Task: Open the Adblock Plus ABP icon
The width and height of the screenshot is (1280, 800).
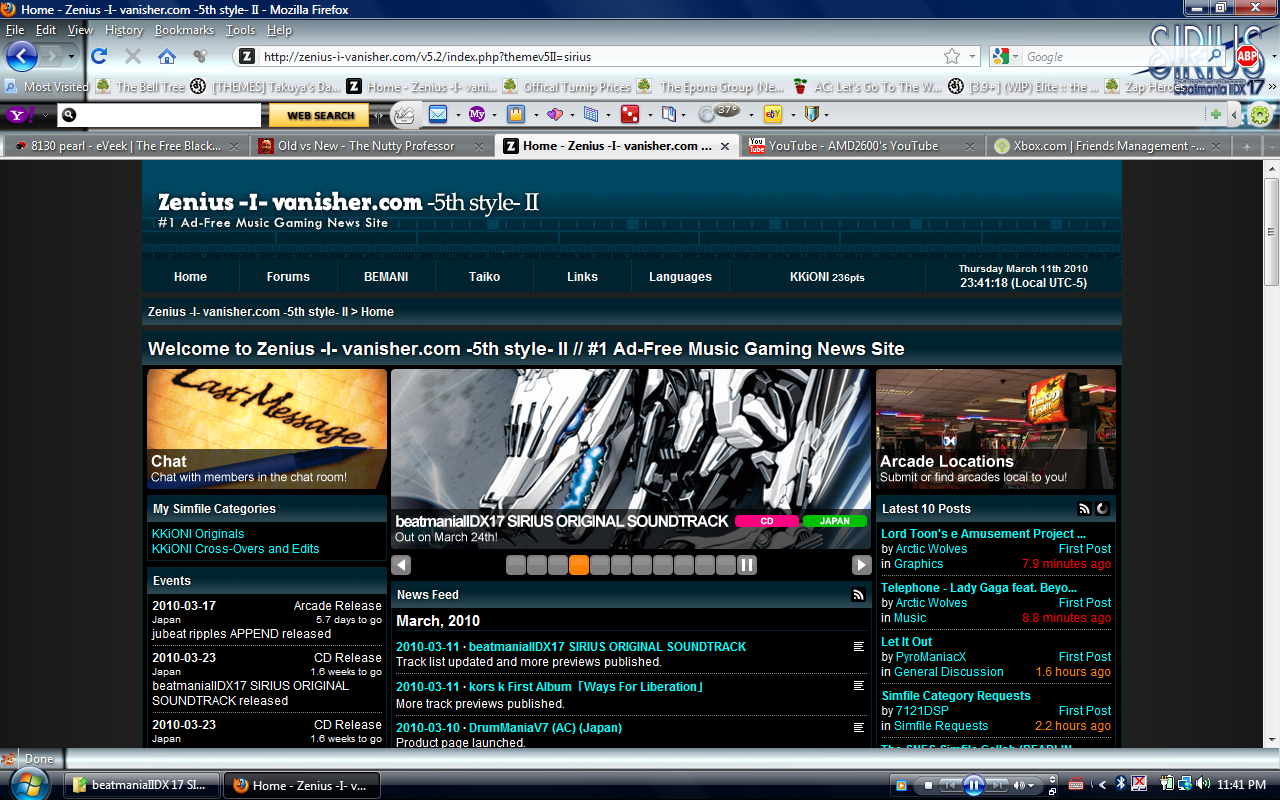Action: tap(1246, 57)
